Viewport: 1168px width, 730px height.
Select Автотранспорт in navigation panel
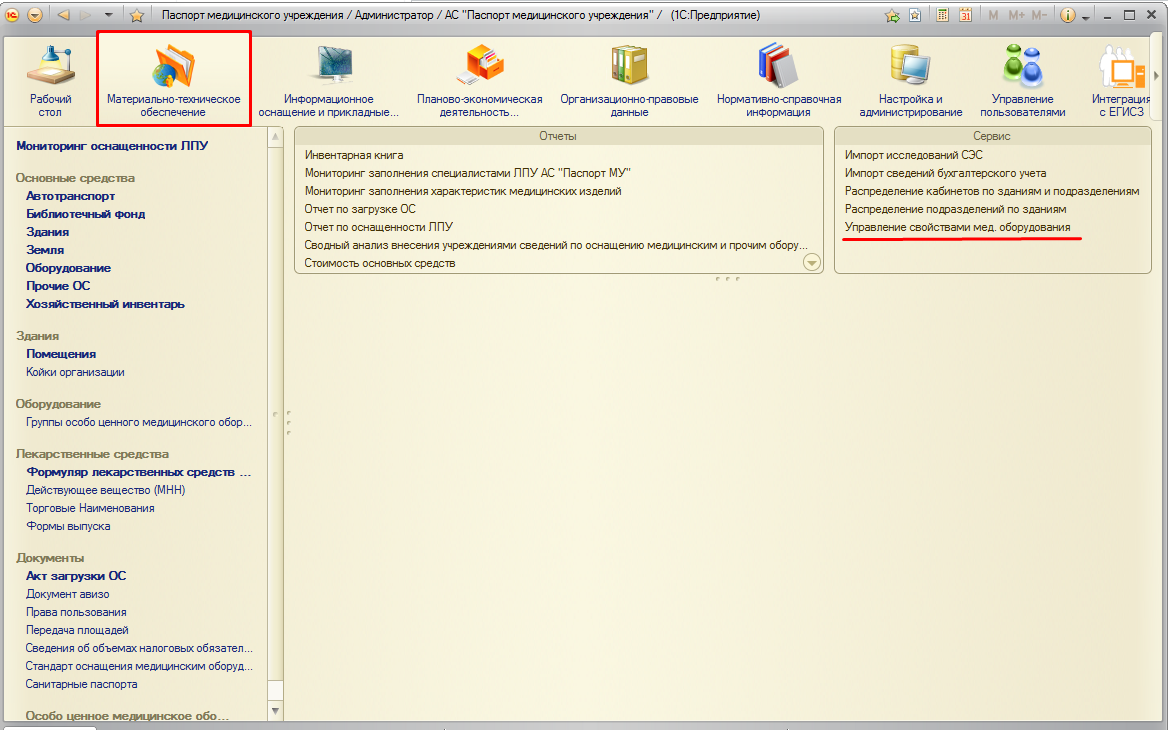coord(70,196)
